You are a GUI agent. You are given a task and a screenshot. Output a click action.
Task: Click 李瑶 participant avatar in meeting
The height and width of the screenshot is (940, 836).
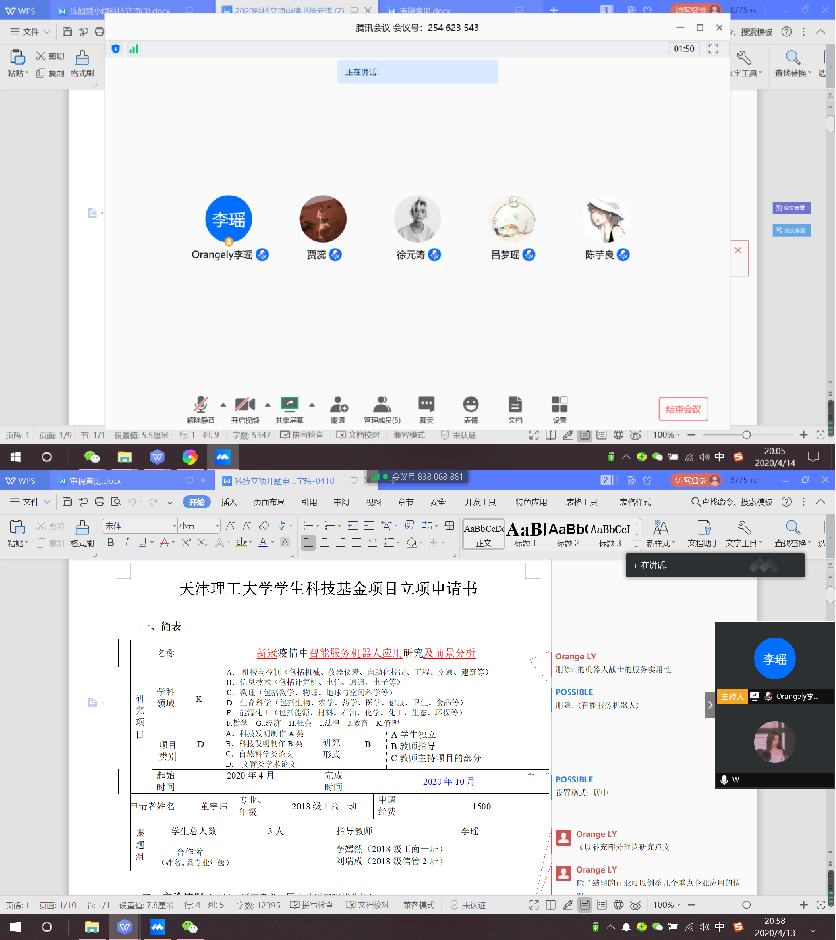click(228, 217)
